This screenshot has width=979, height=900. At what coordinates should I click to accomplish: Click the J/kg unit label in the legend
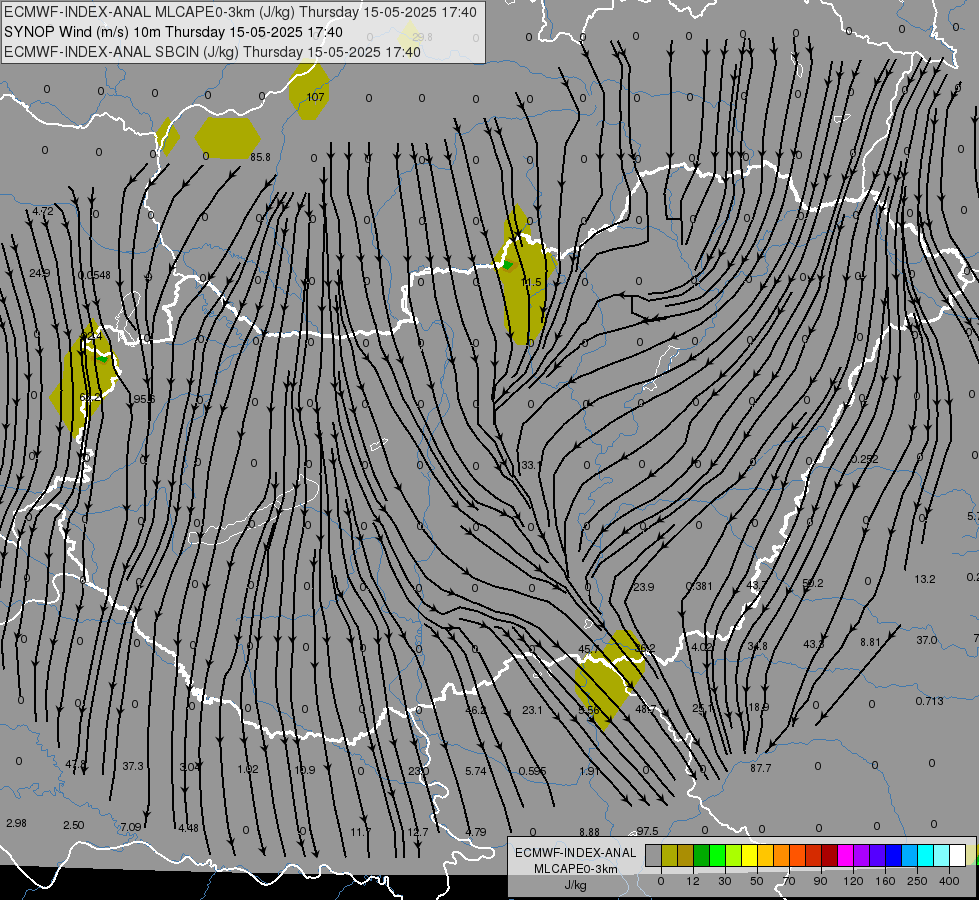tap(576, 885)
